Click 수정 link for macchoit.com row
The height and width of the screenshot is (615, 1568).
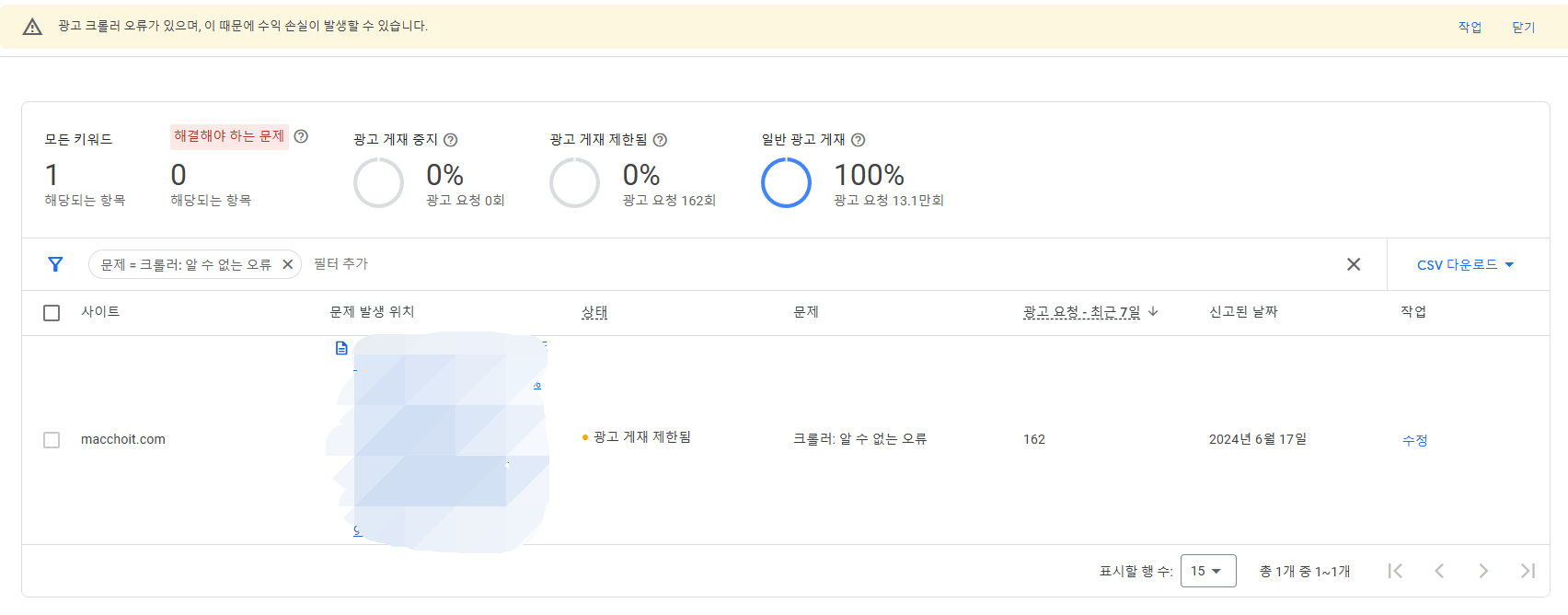1414,440
